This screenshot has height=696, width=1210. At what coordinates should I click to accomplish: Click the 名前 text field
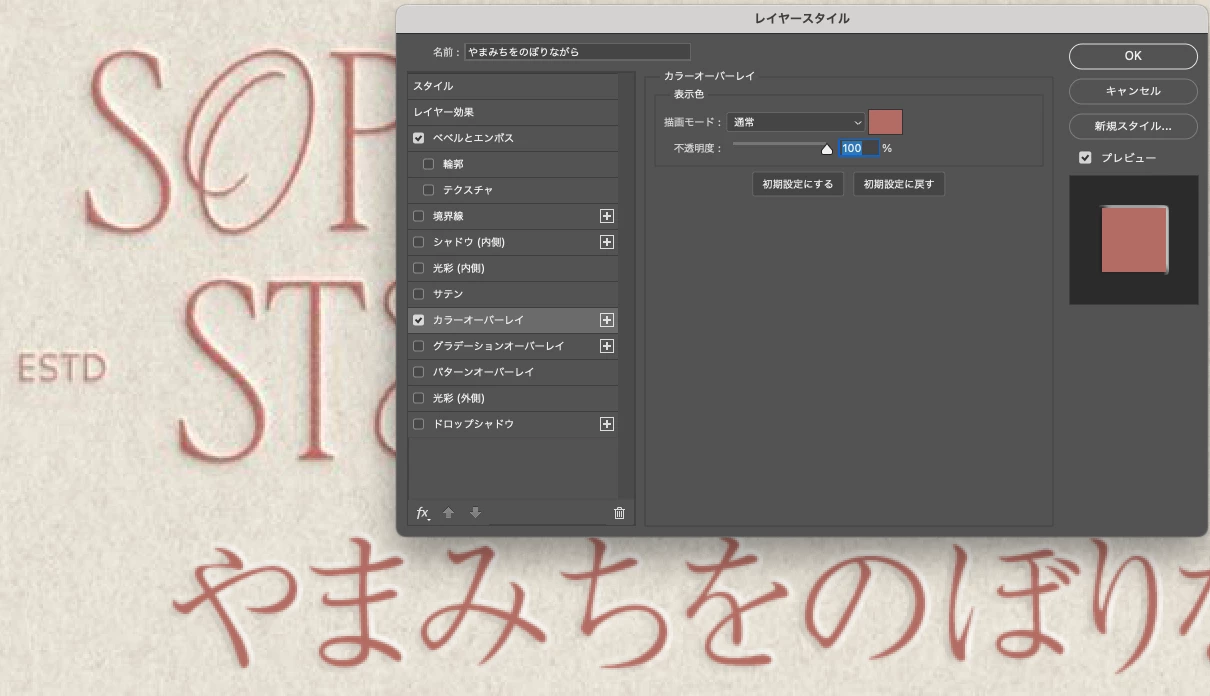click(x=578, y=51)
